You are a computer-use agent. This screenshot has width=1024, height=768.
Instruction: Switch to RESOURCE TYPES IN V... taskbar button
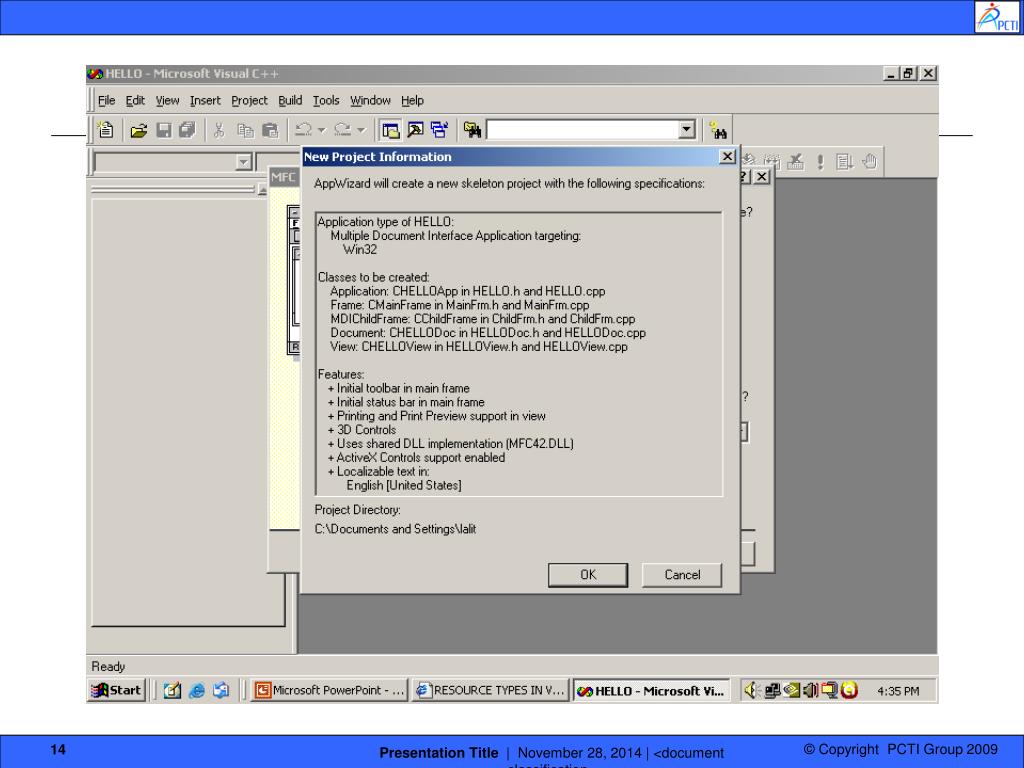[x=491, y=690]
